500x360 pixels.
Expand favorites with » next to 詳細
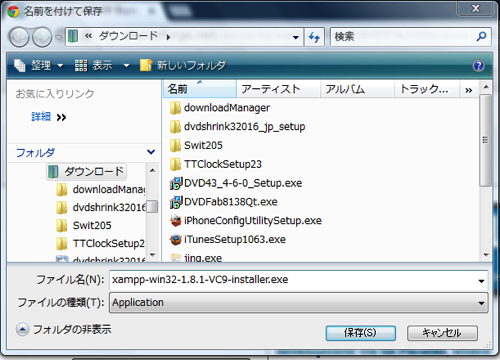coord(61,117)
